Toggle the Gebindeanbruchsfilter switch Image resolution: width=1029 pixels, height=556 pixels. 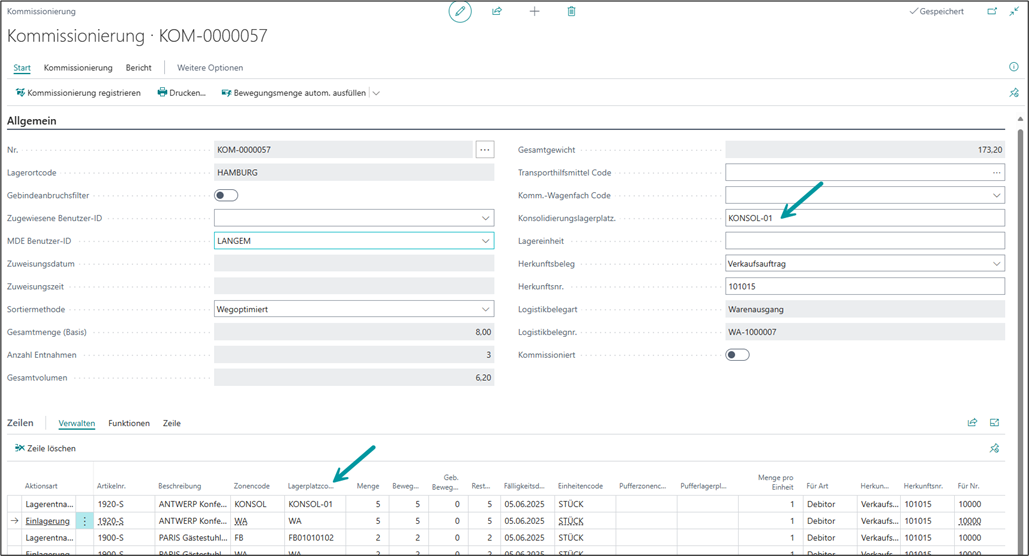(x=226, y=195)
